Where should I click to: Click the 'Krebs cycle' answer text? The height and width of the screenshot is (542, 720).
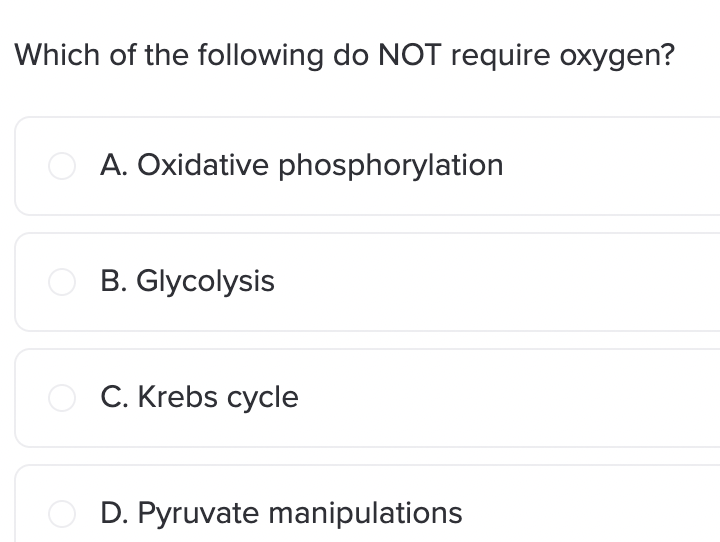tap(218, 397)
